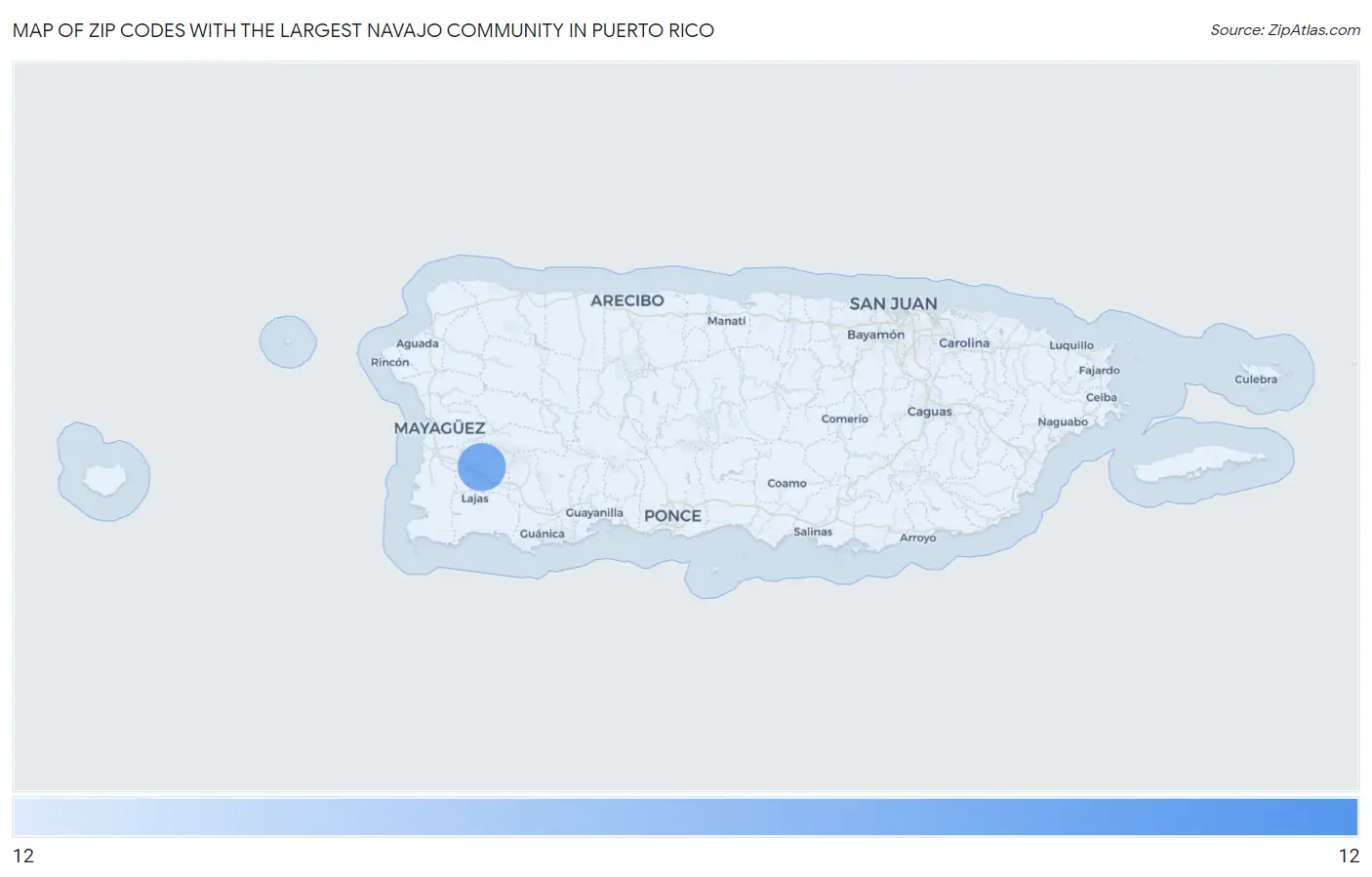Click the map title heading text
The image size is (1372, 877).
coord(363,30)
